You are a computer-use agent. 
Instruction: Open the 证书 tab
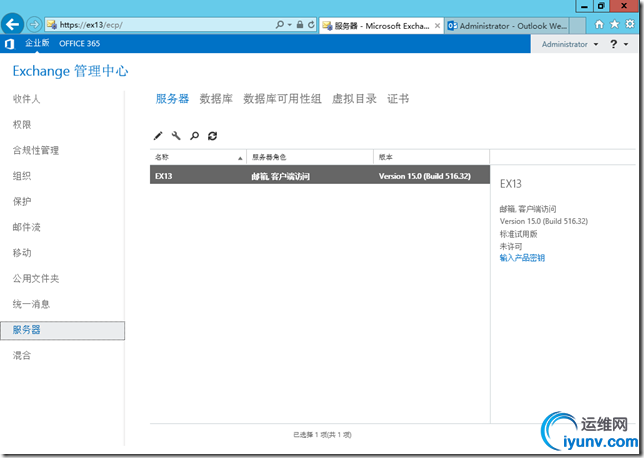click(398, 99)
